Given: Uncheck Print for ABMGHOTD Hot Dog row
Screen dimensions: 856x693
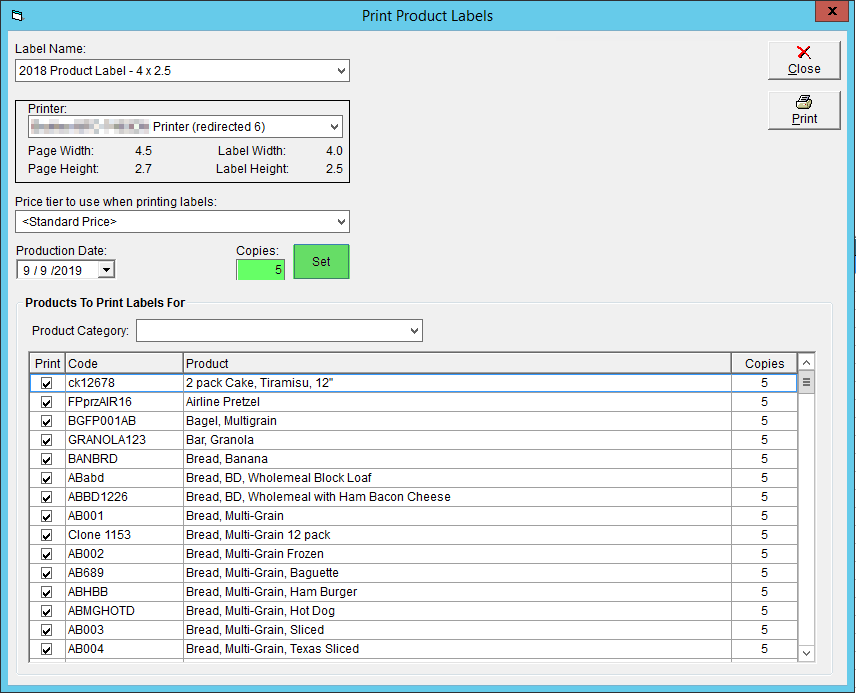Looking at the screenshot, I should pyautogui.click(x=46, y=611).
